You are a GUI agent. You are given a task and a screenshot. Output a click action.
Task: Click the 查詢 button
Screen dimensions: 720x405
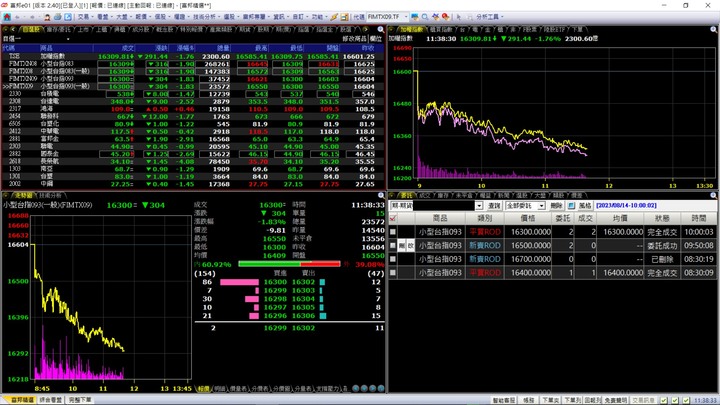(x=494, y=206)
